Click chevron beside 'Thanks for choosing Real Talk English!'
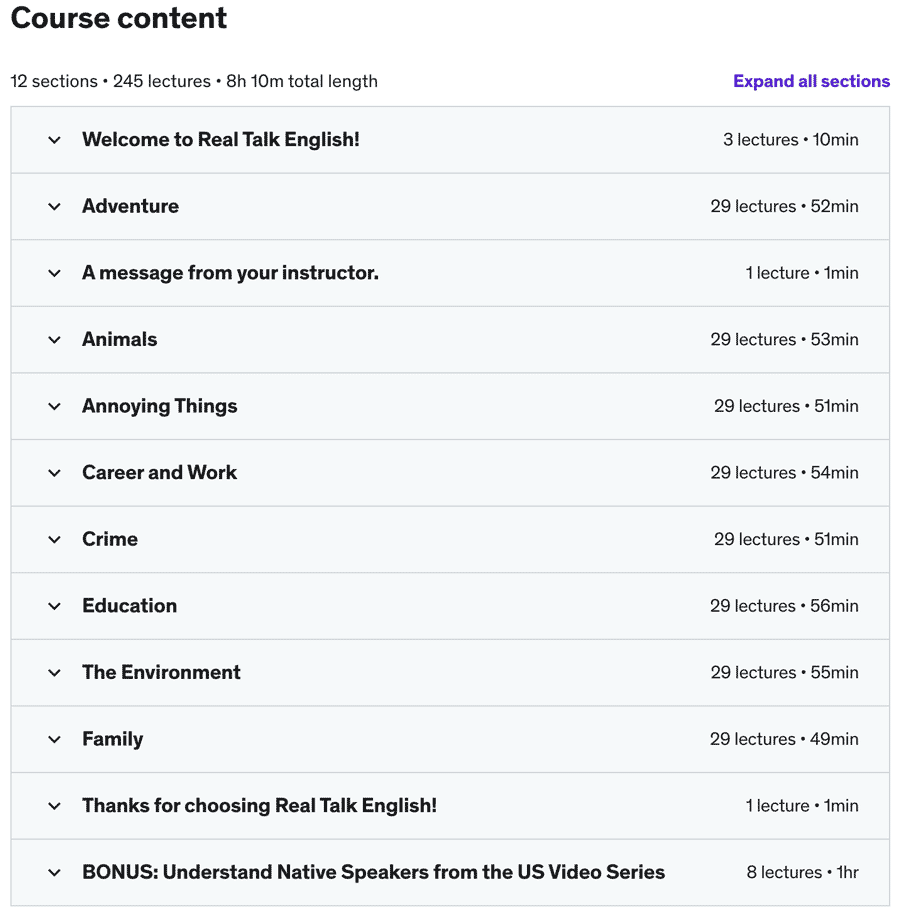This screenshot has width=900, height=918. pos(55,806)
